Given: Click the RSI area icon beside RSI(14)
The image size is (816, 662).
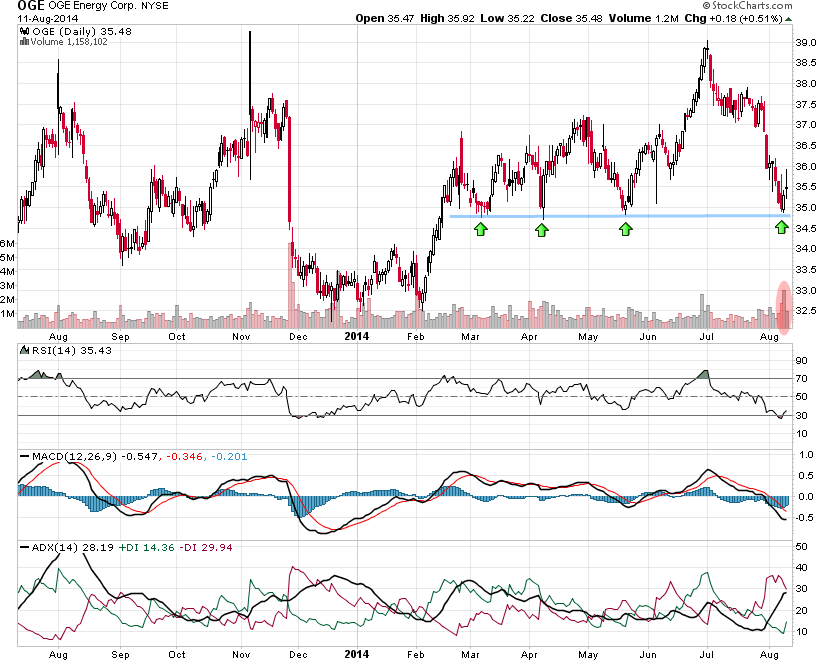Looking at the screenshot, I should tap(24, 350).
